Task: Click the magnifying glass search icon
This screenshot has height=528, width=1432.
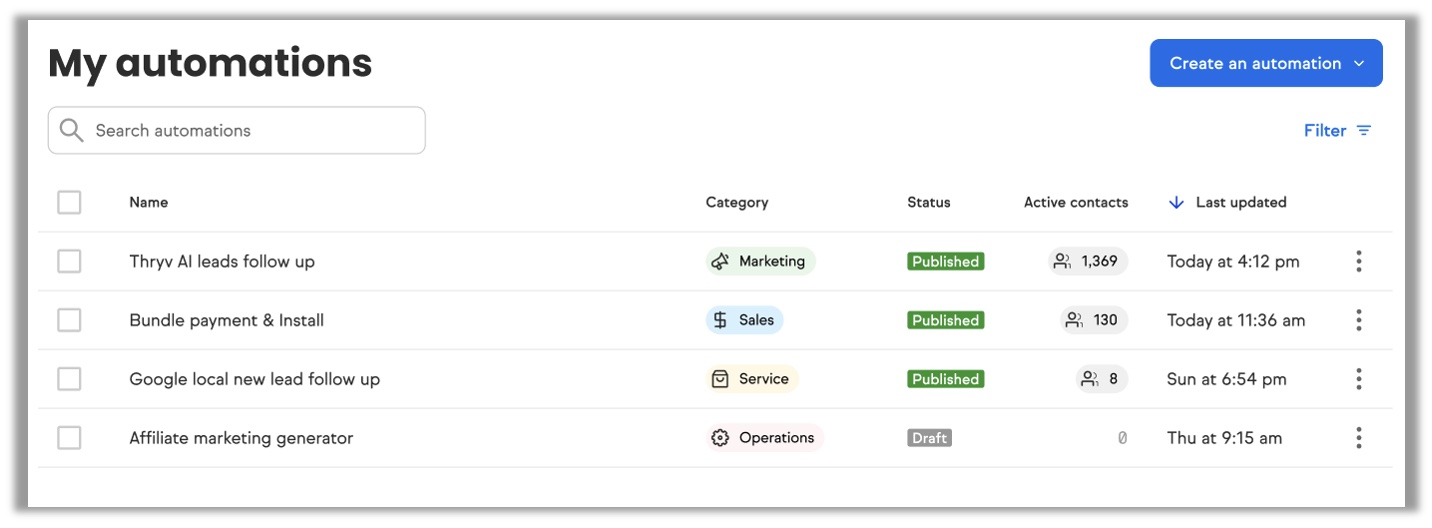Action: 71,131
